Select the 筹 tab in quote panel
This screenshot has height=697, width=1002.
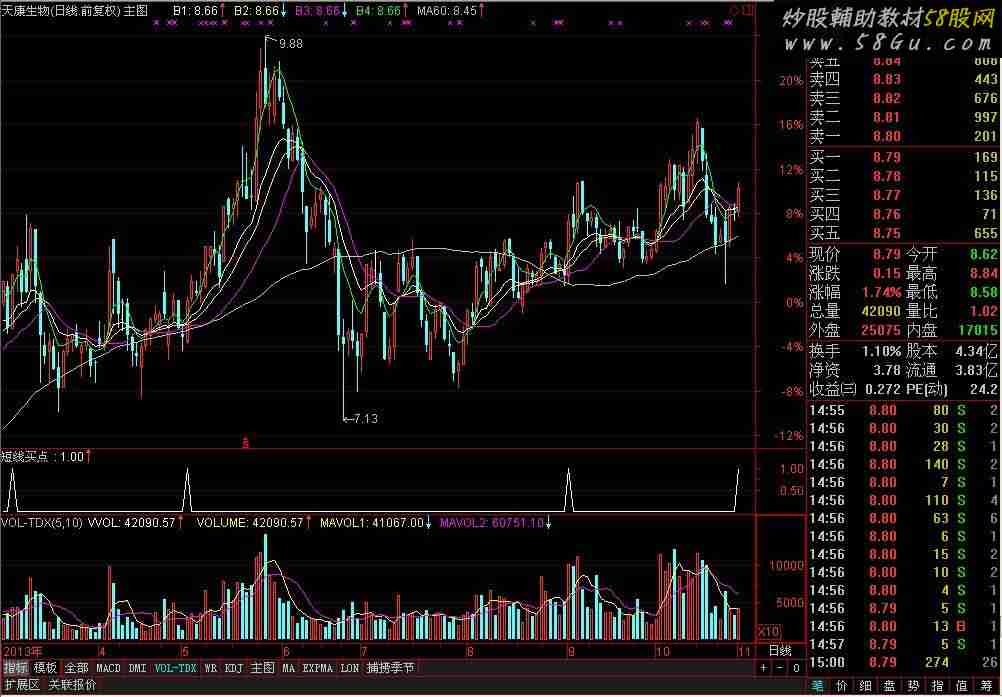pyautogui.click(x=986, y=687)
